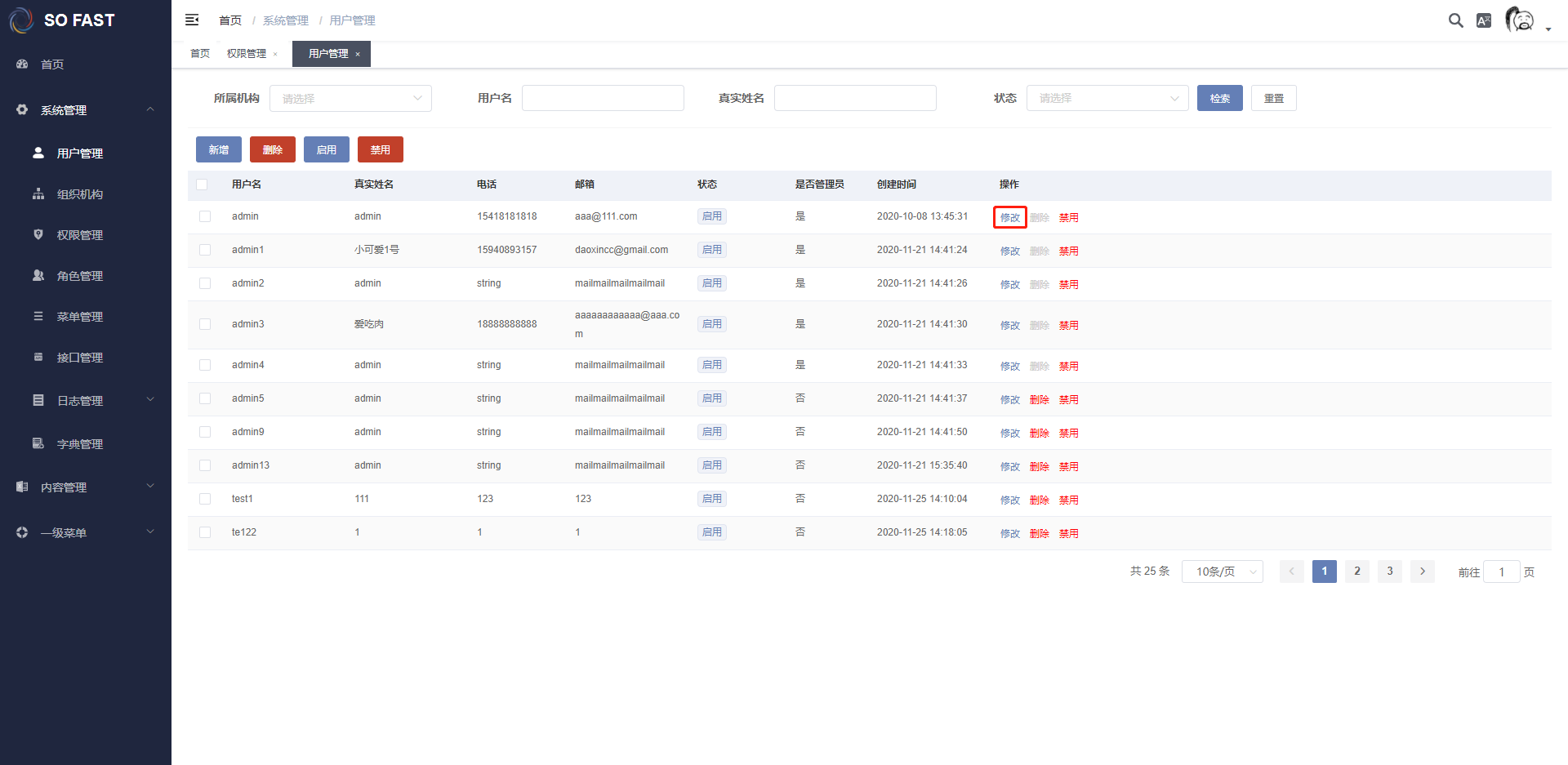The width and height of the screenshot is (1568, 765).
Task: Open 菜单管理 in the sidebar
Action: (x=79, y=317)
